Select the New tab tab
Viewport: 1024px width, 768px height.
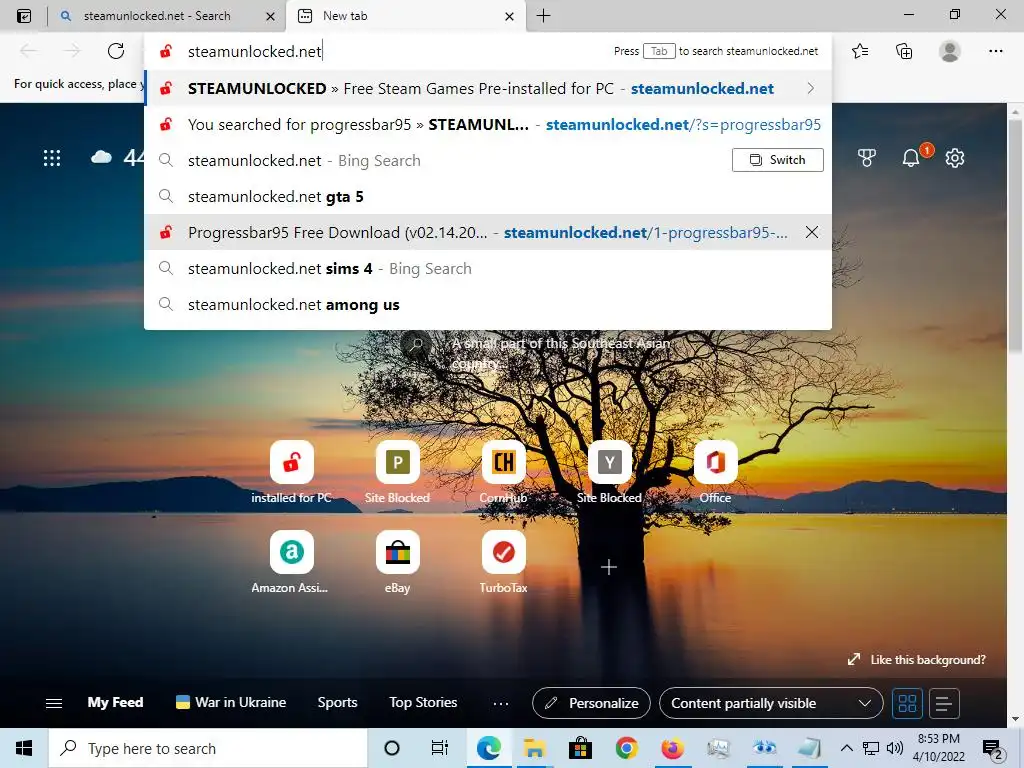tap(405, 16)
